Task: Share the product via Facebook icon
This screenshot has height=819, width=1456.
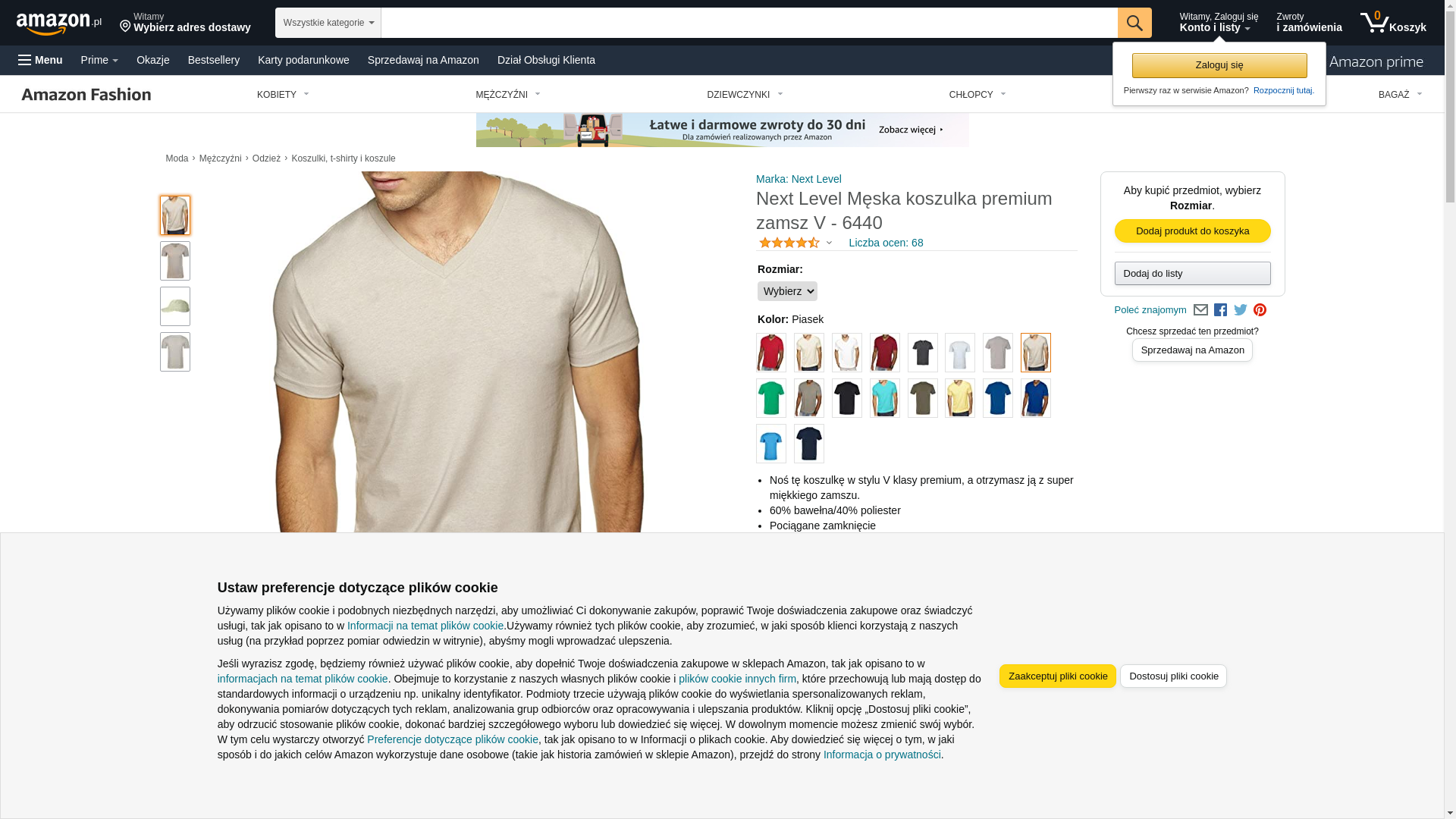Action: coord(1220,310)
